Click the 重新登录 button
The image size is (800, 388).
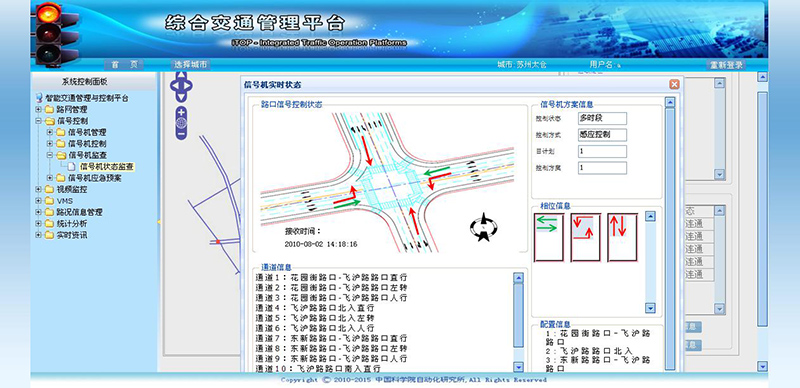coord(726,65)
